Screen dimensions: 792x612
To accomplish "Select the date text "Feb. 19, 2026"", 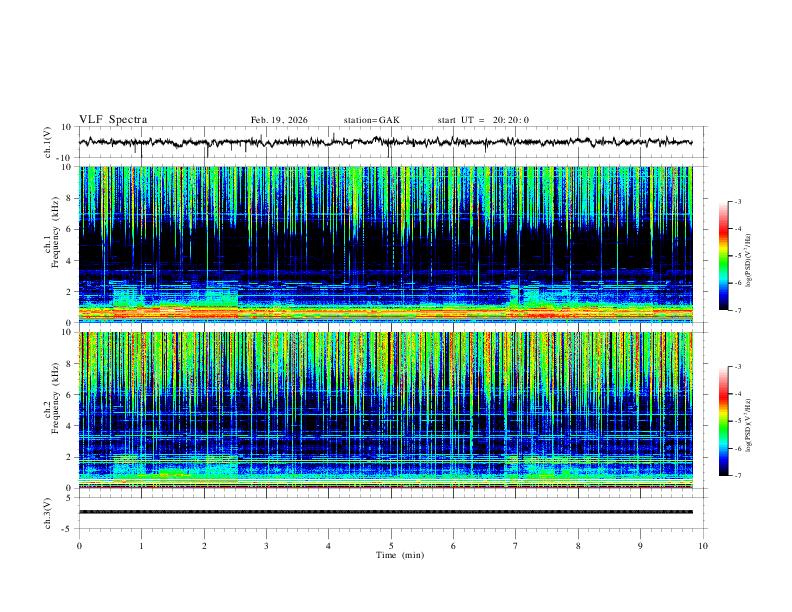I will pyautogui.click(x=279, y=120).
